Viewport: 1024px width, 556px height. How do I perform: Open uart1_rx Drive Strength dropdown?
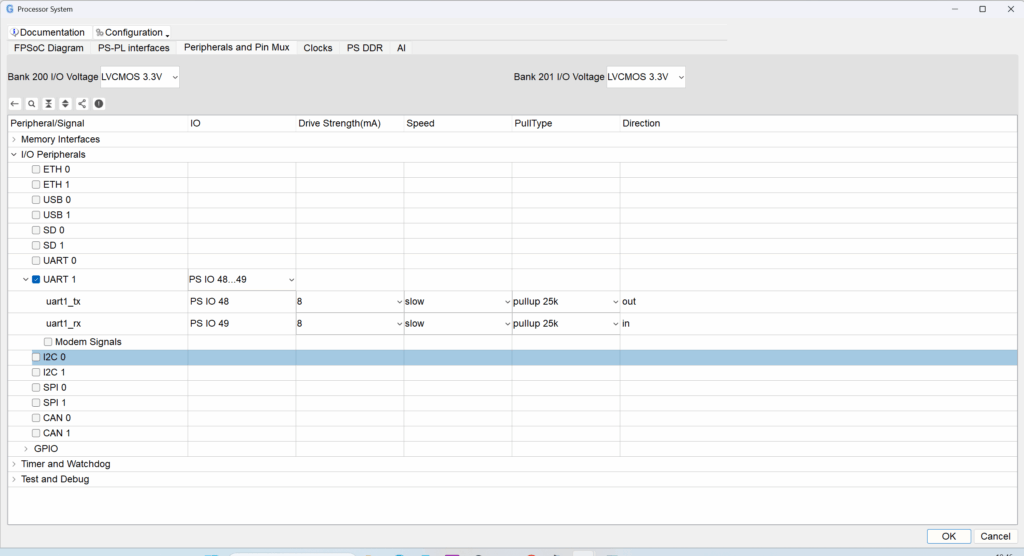tap(349, 323)
